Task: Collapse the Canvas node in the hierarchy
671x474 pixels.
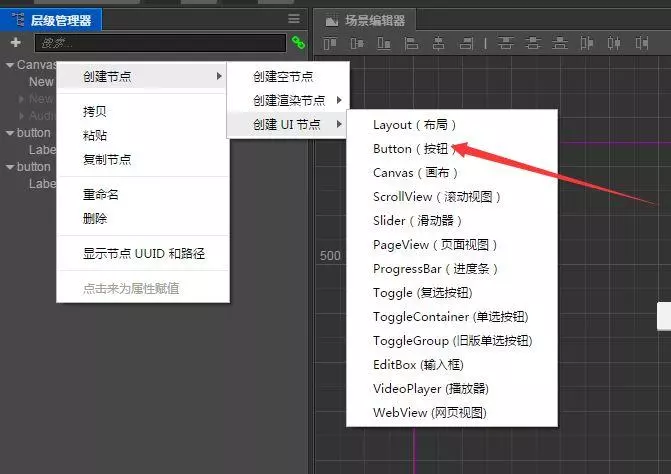Action: tap(10, 65)
